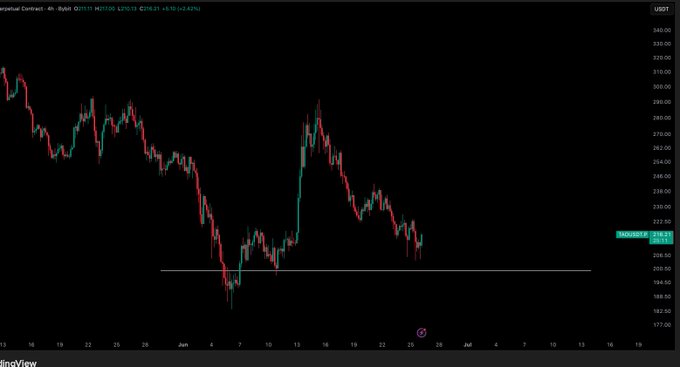Click the Jun label on time axis
This screenshot has width=680, height=367.
coord(183,345)
